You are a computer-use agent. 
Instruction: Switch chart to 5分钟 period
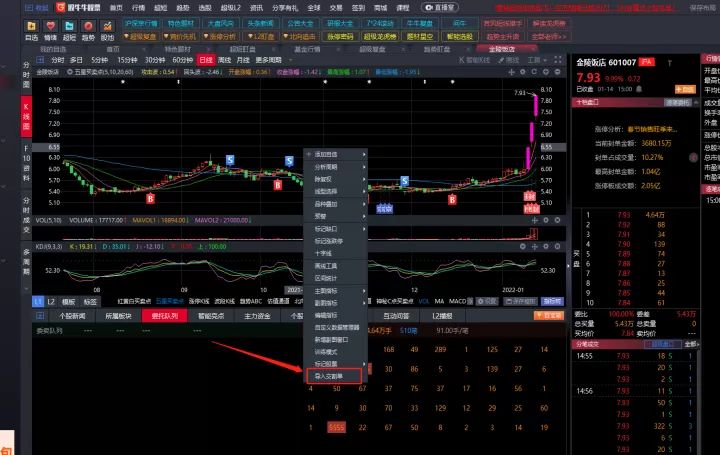99,60
